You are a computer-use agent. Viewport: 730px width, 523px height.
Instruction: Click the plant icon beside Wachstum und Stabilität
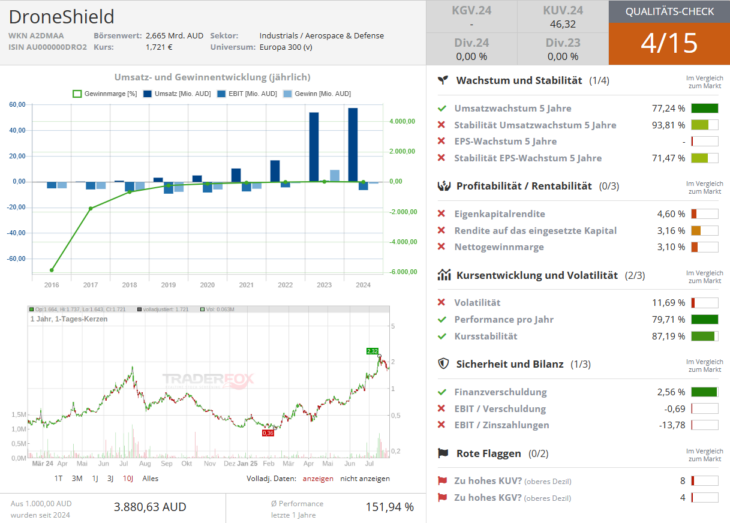click(x=443, y=80)
